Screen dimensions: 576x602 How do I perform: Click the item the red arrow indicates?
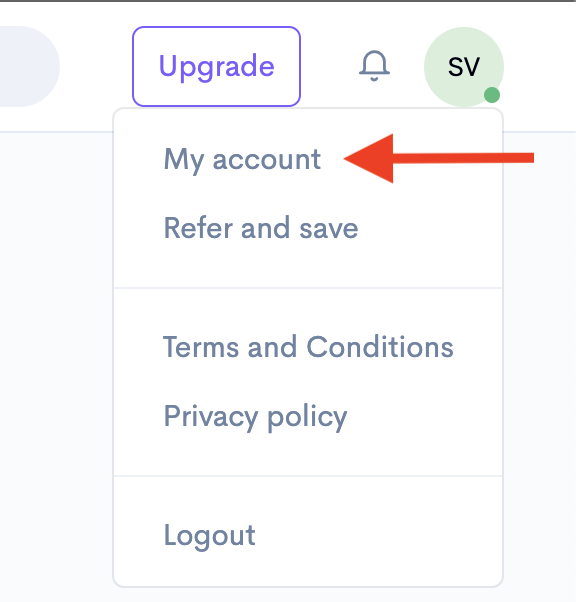pyautogui.click(x=242, y=159)
